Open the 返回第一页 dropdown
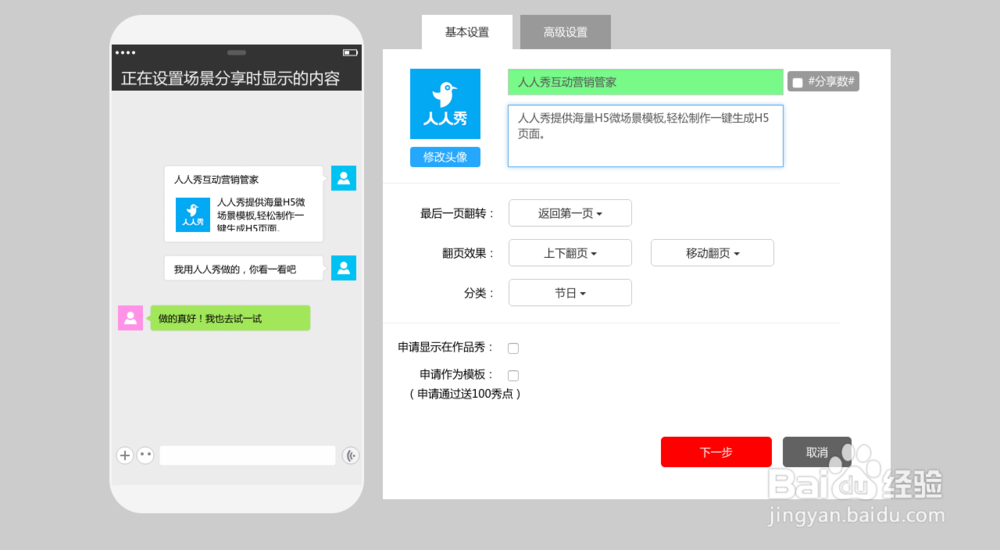The height and width of the screenshot is (550, 1000). point(570,213)
